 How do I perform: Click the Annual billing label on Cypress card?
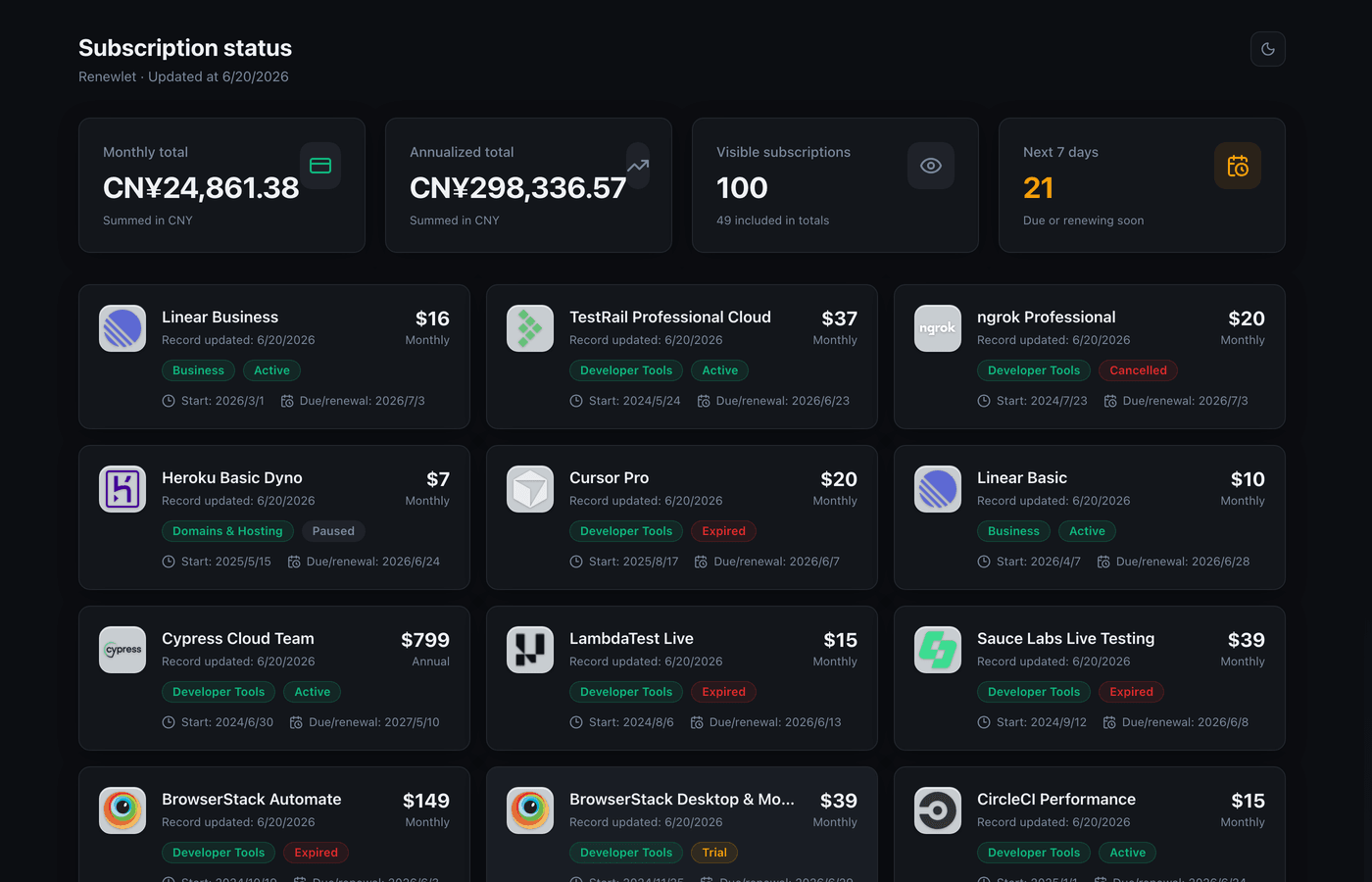pos(431,661)
